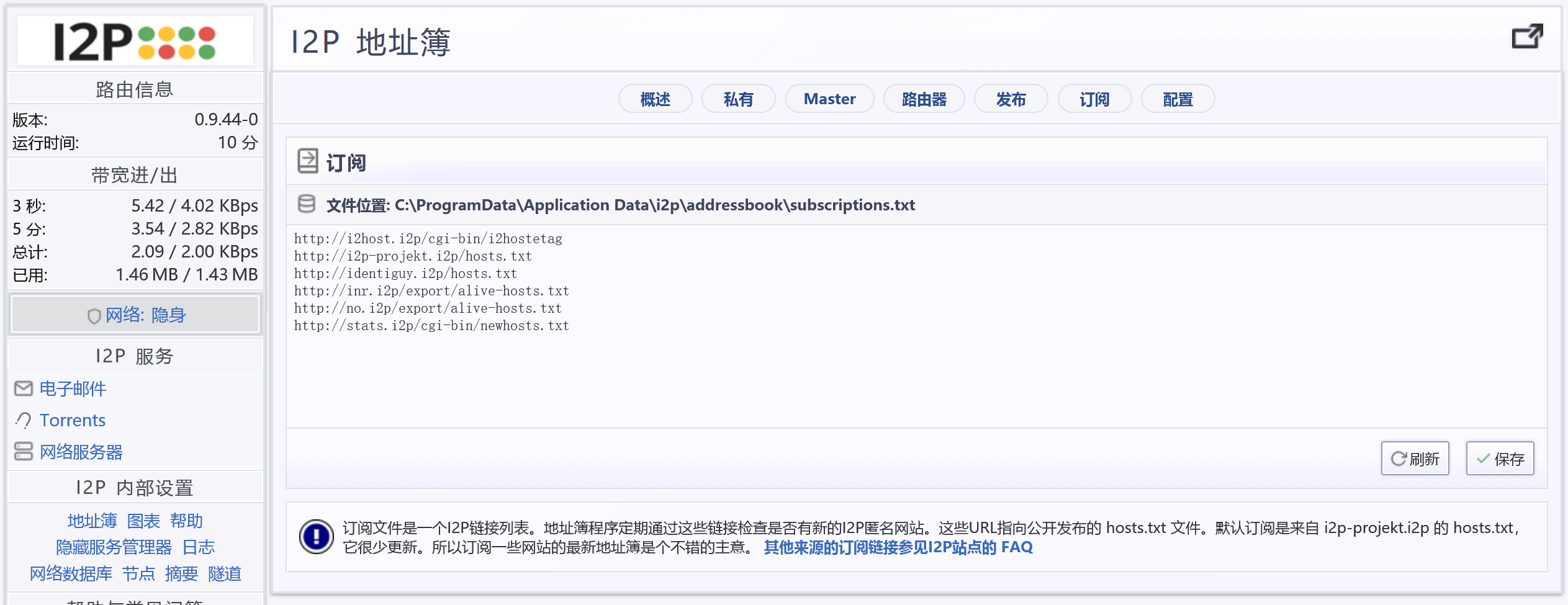Save subscriptions with the 保存 button
The image size is (1568, 605).
coord(1500,459)
